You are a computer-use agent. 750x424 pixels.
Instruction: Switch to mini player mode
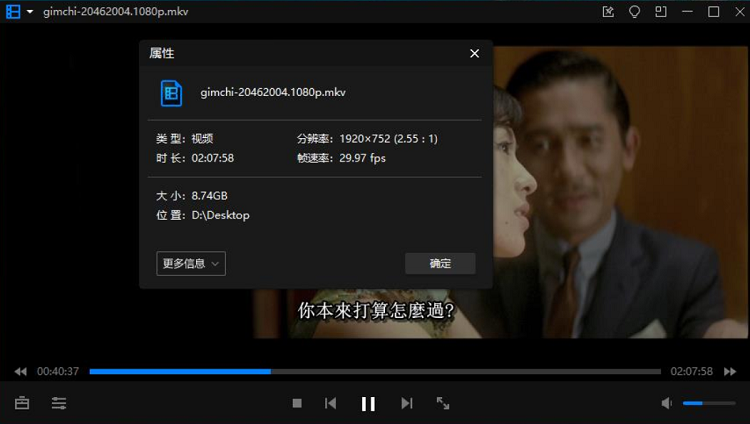660,12
